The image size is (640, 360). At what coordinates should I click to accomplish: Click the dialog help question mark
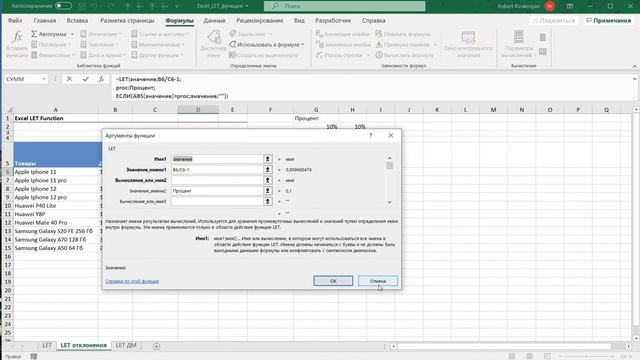click(x=371, y=136)
